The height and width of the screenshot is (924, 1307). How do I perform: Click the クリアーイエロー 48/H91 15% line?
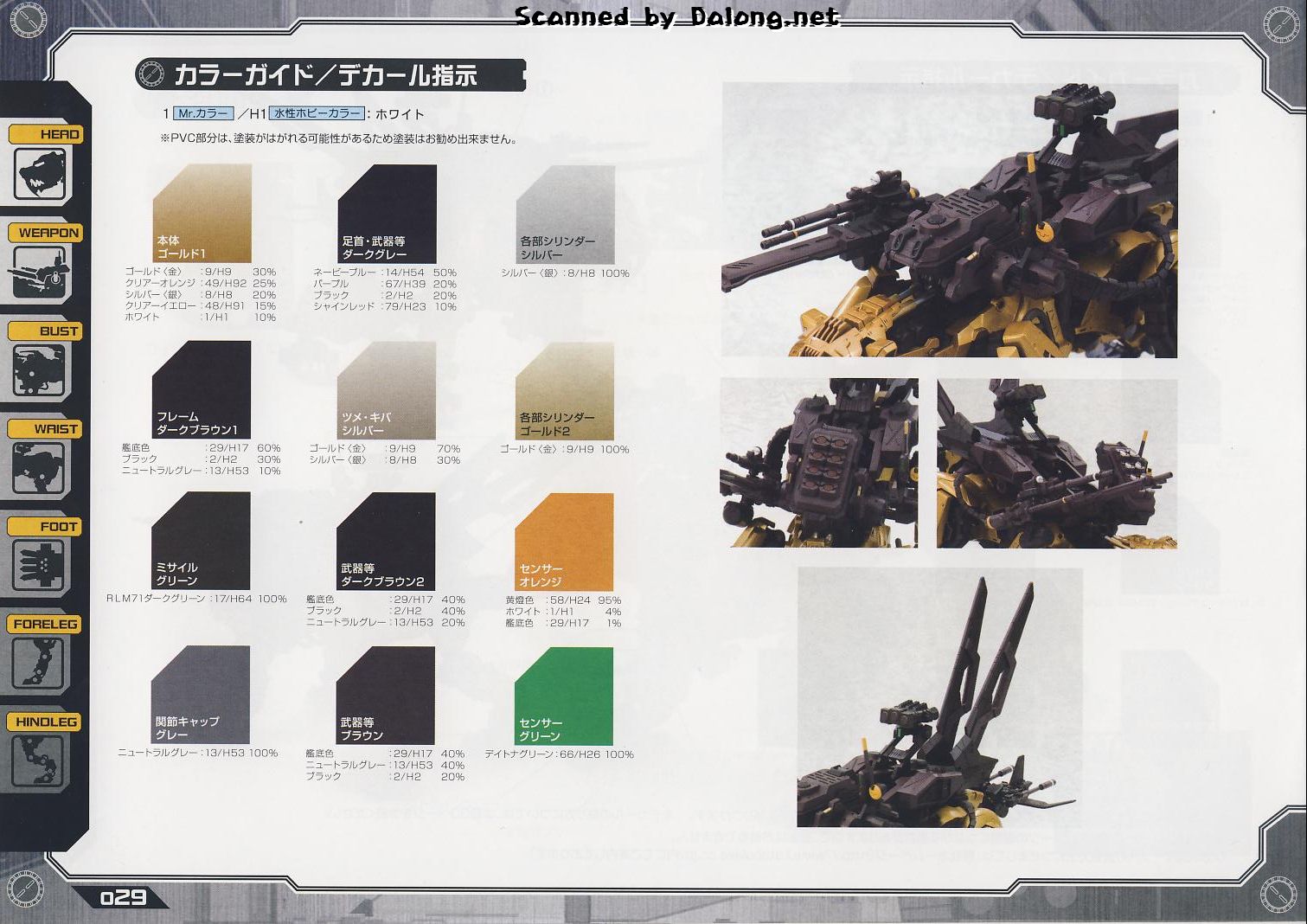click(201, 306)
